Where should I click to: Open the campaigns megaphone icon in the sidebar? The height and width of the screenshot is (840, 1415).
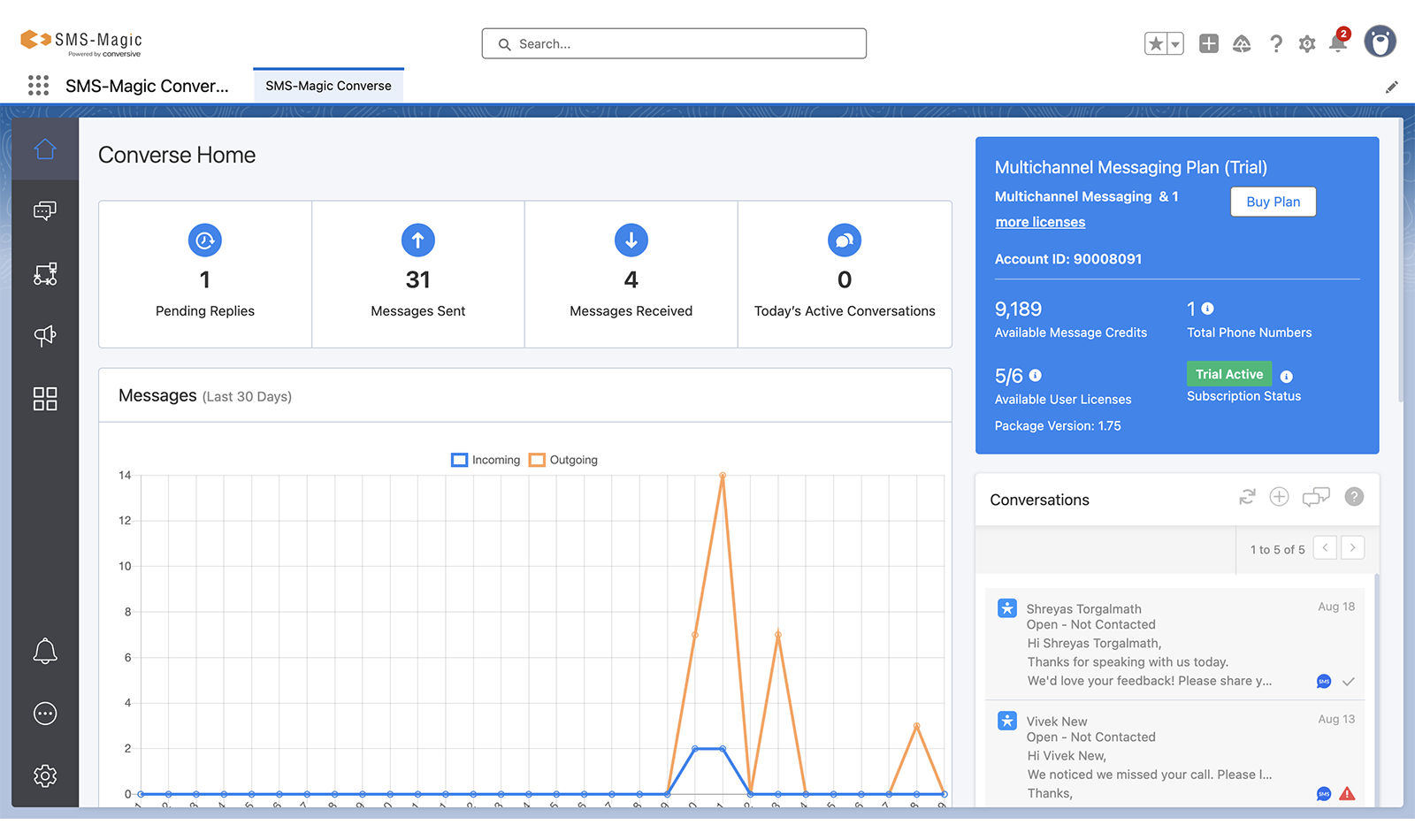pyautogui.click(x=45, y=336)
